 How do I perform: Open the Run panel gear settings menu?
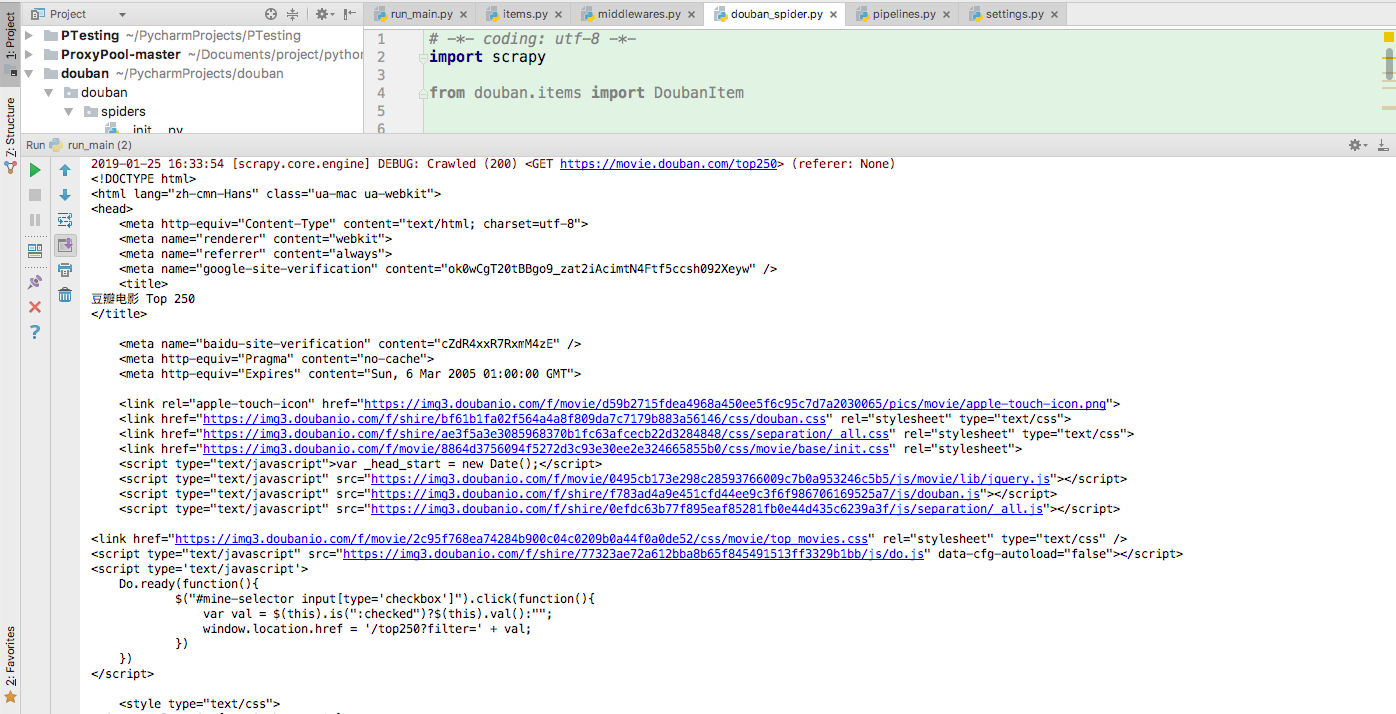[x=1358, y=145]
